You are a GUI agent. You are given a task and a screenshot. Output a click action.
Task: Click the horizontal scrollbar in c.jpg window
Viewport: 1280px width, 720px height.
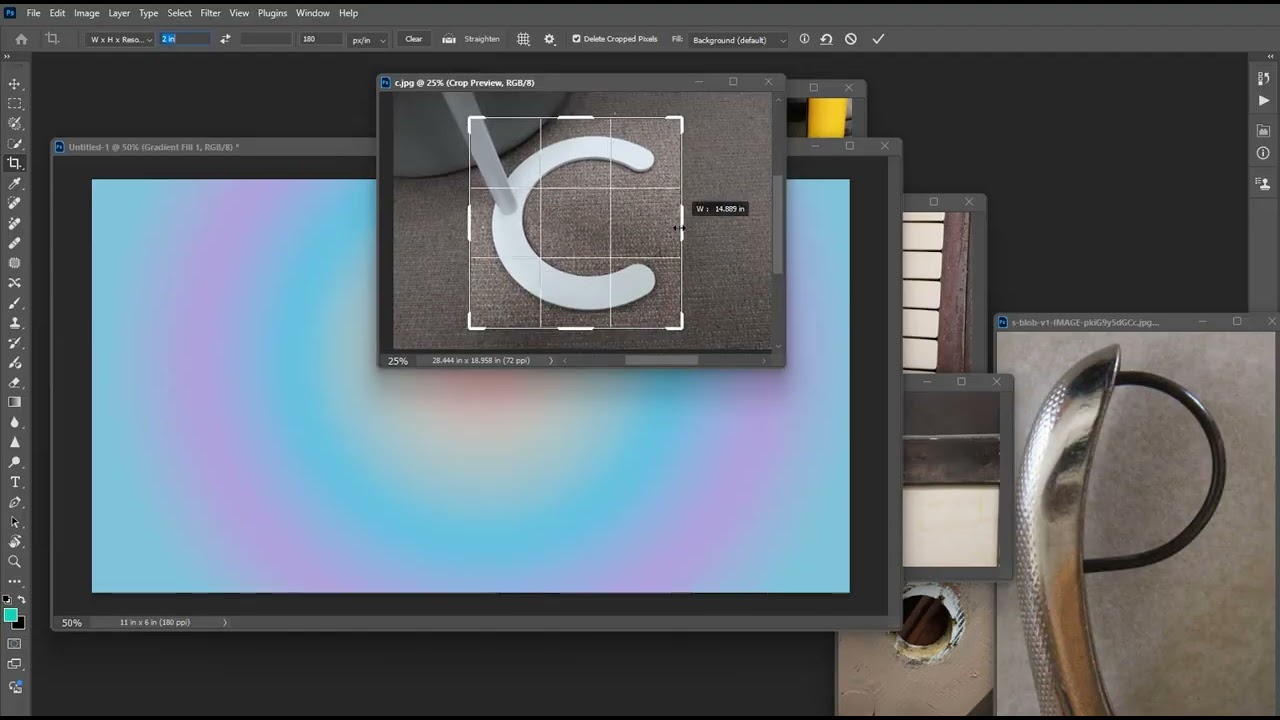[661, 360]
